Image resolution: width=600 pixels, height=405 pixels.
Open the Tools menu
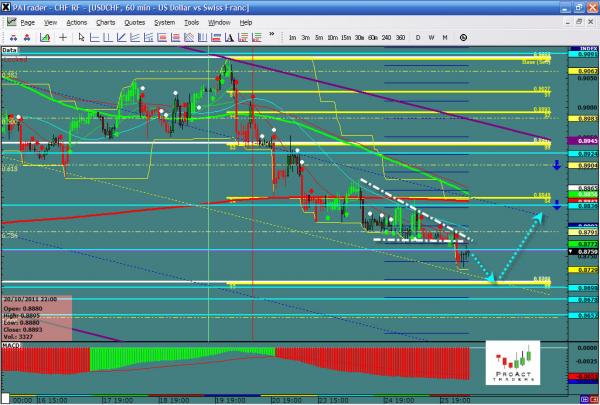coord(191,21)
